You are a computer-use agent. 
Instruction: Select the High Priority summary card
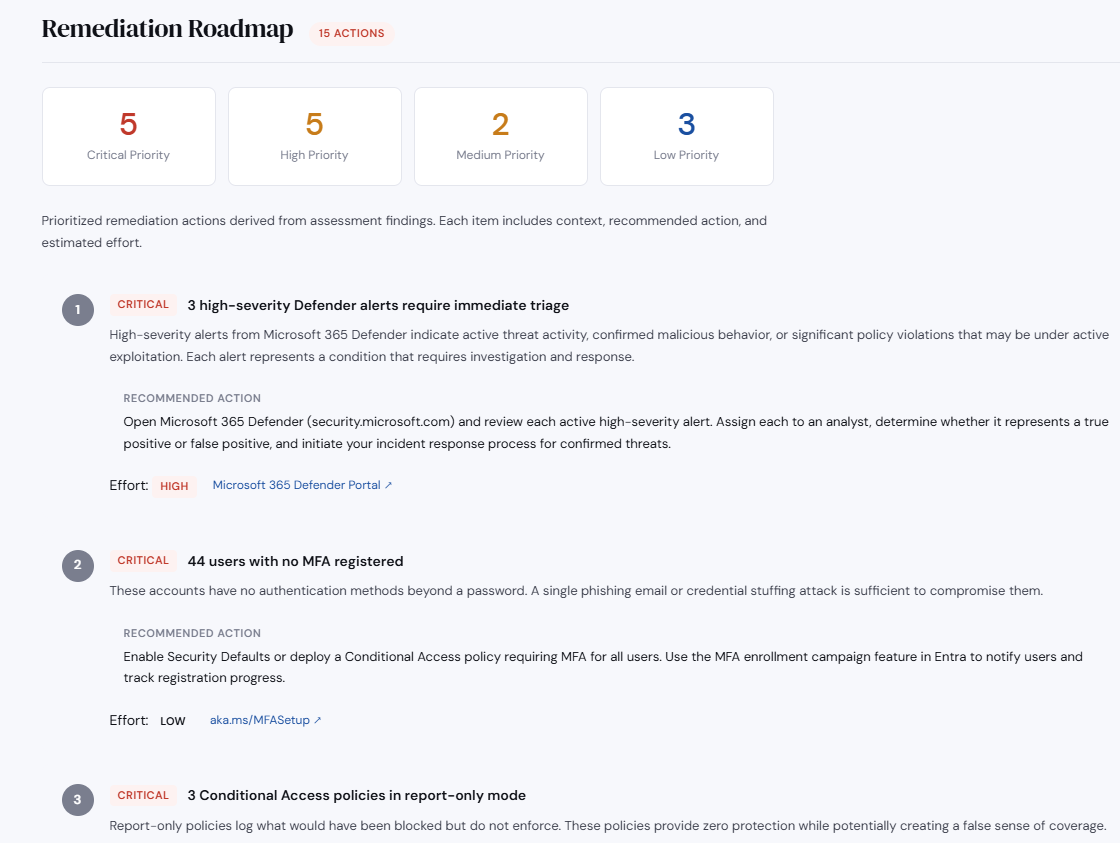(314, 136)
